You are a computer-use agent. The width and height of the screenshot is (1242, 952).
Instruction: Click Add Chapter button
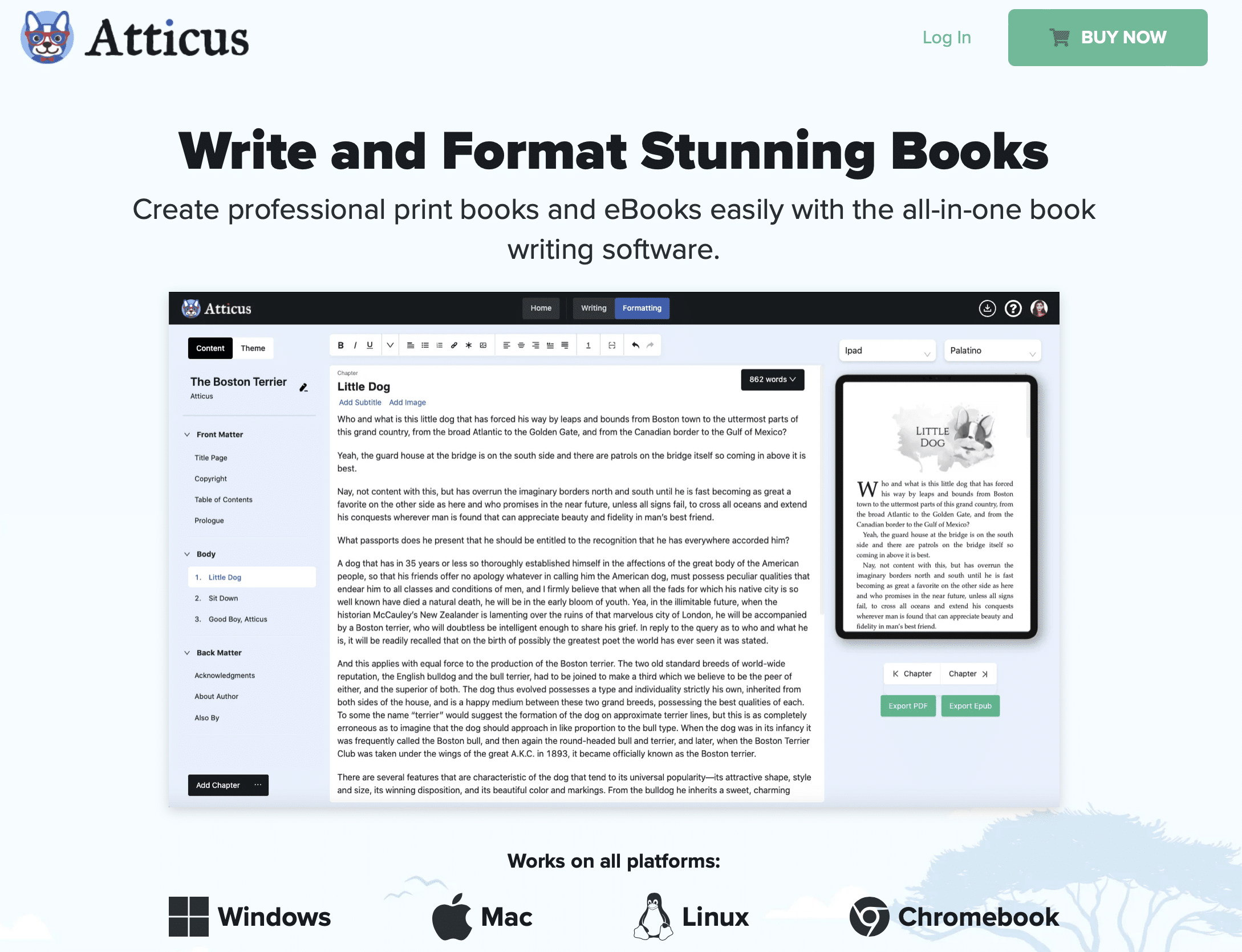218,785
